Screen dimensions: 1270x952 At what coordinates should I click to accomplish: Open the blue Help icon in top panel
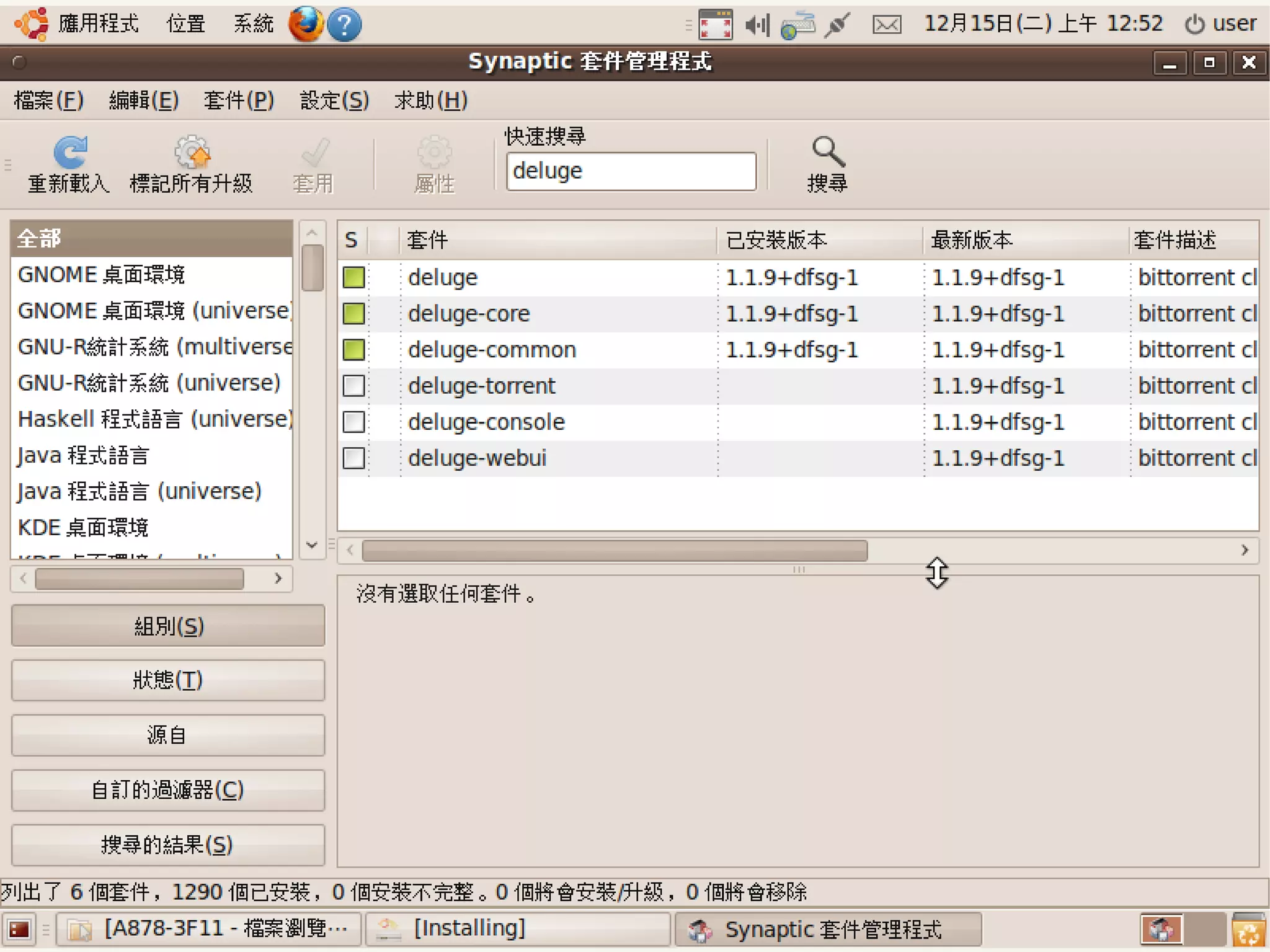pyautogui.click(x=344, y=25)
